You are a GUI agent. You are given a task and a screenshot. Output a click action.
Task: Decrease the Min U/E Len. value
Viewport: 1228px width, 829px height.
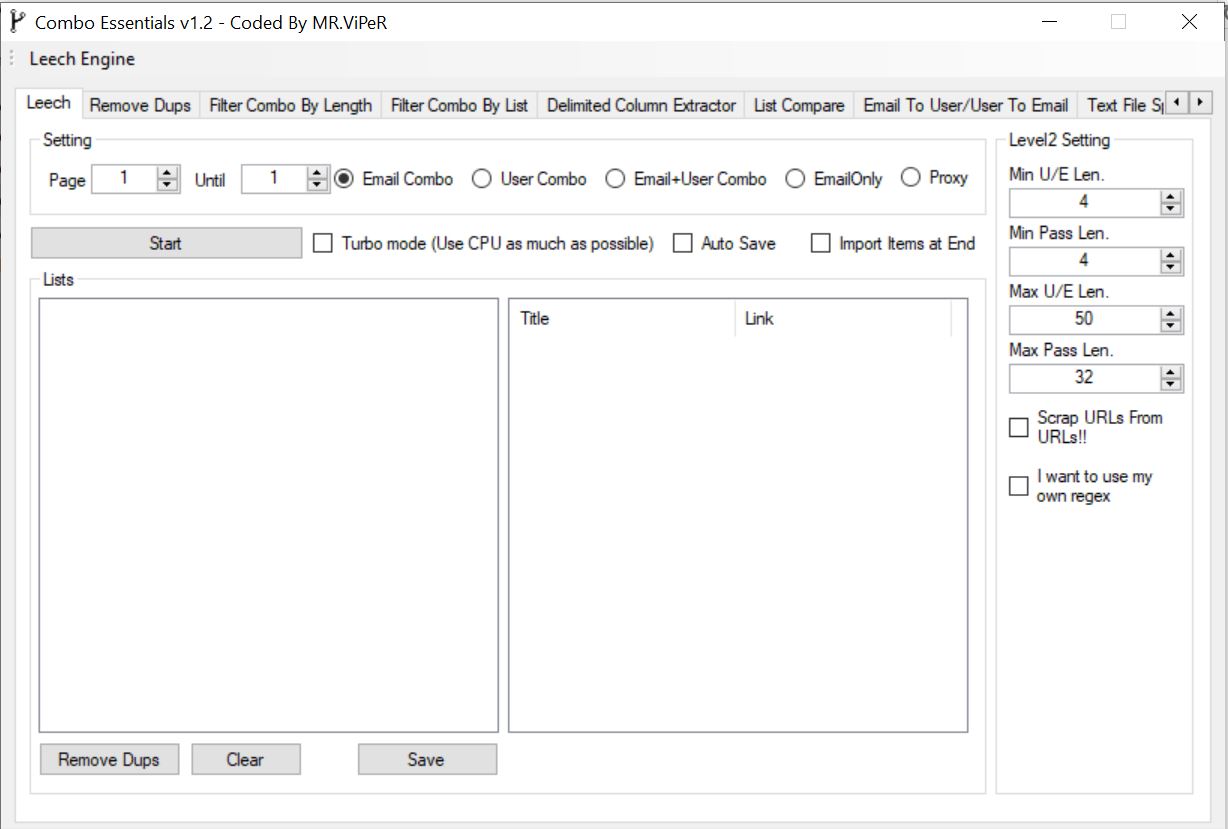point(1170,209)
